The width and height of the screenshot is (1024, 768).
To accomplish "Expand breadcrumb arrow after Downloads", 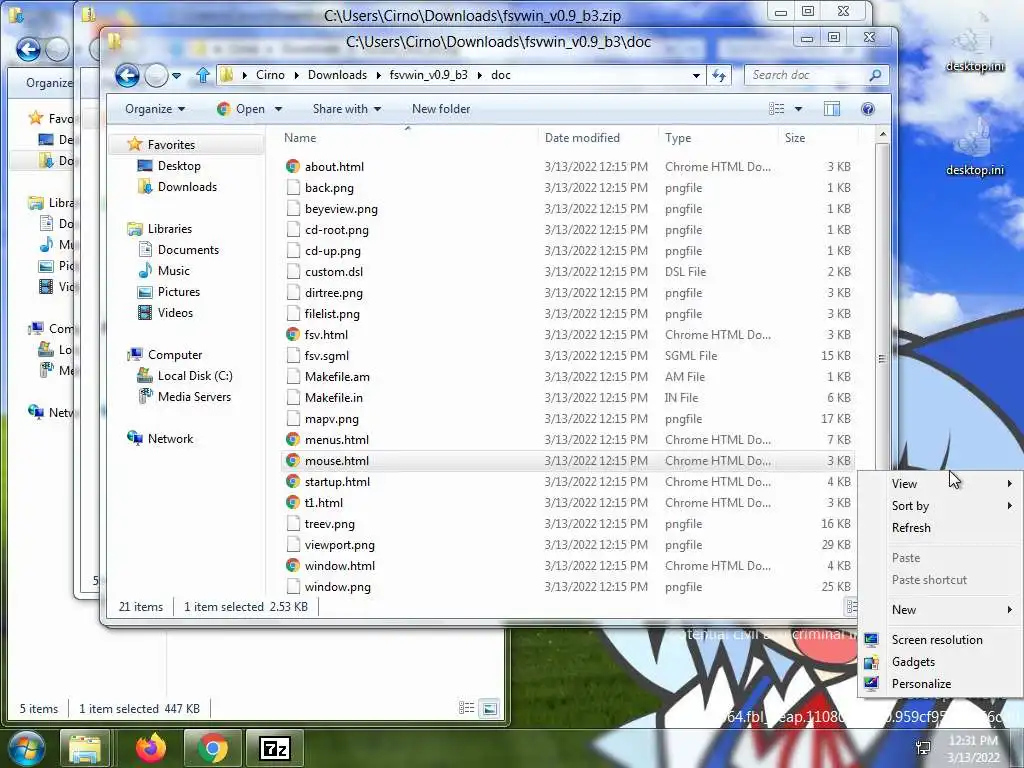I will (379, 75).
